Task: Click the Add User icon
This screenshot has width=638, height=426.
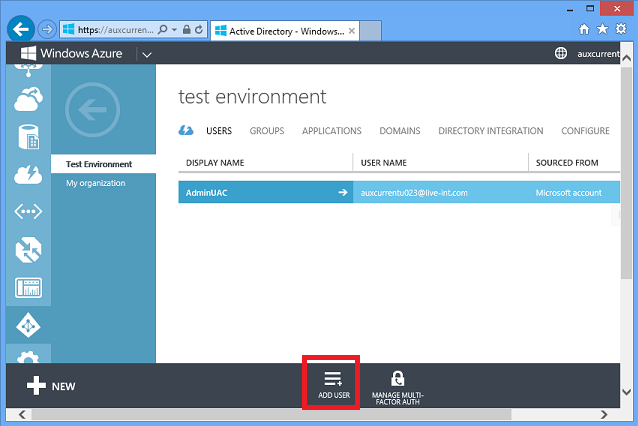Action: pos(333,378)
